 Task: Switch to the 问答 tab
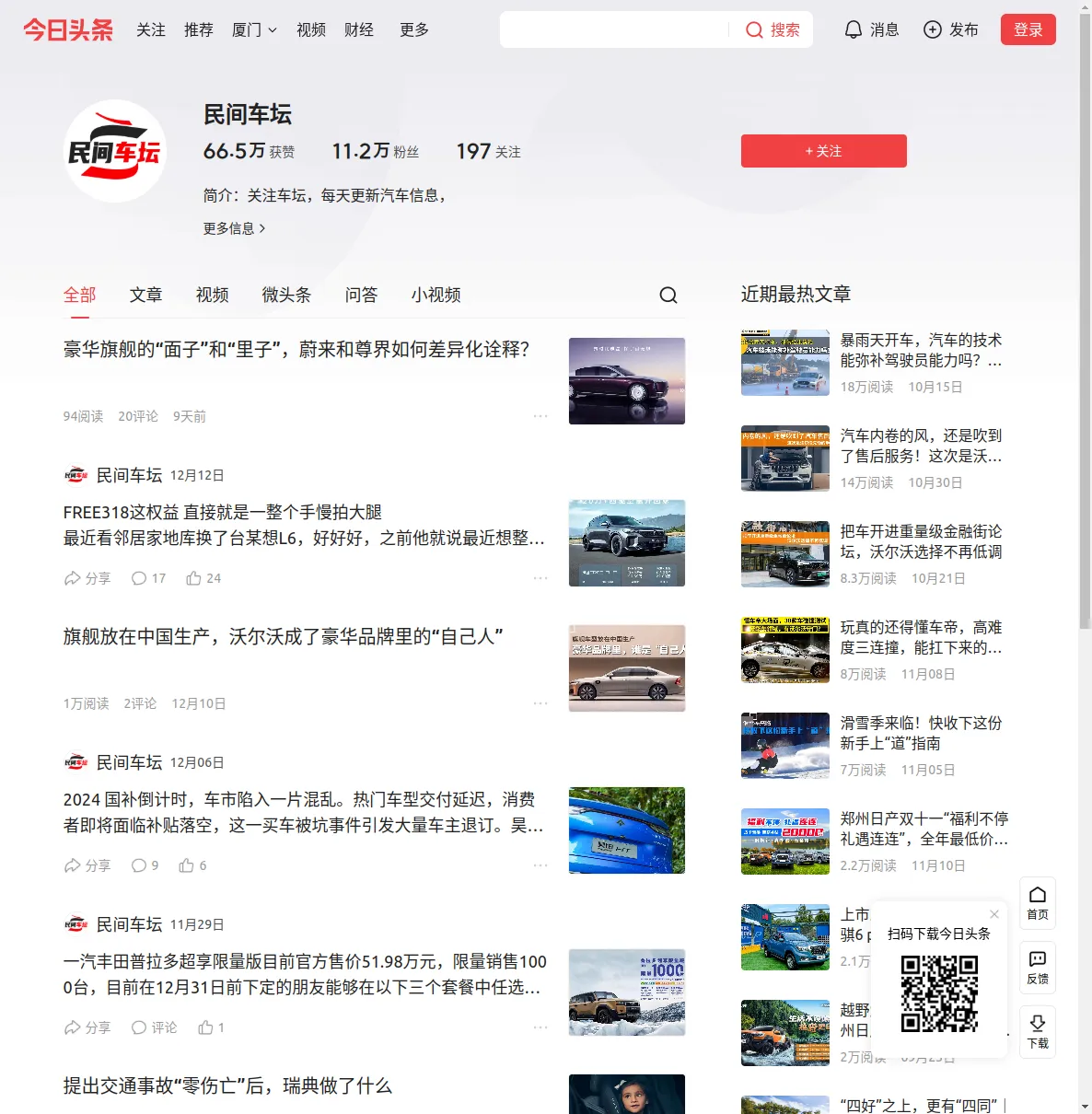click(x=362, y=295)
